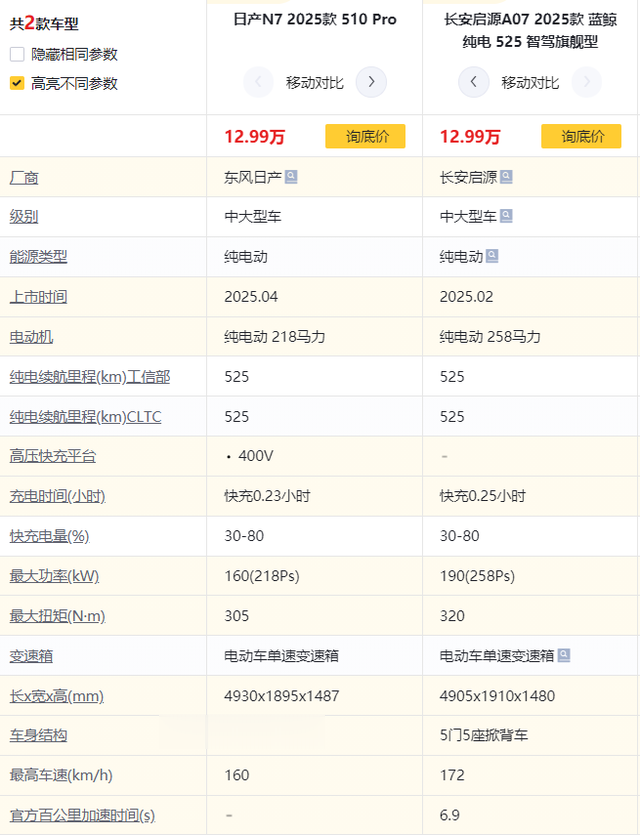Uncheck 高亮不同参数 checkbox

click(x=17, y=83)
